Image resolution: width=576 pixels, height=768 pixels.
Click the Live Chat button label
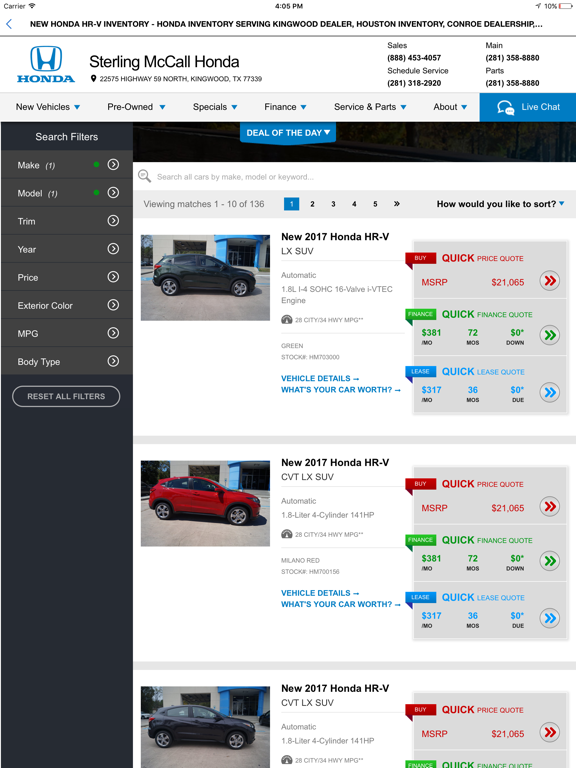pos(540,107)
